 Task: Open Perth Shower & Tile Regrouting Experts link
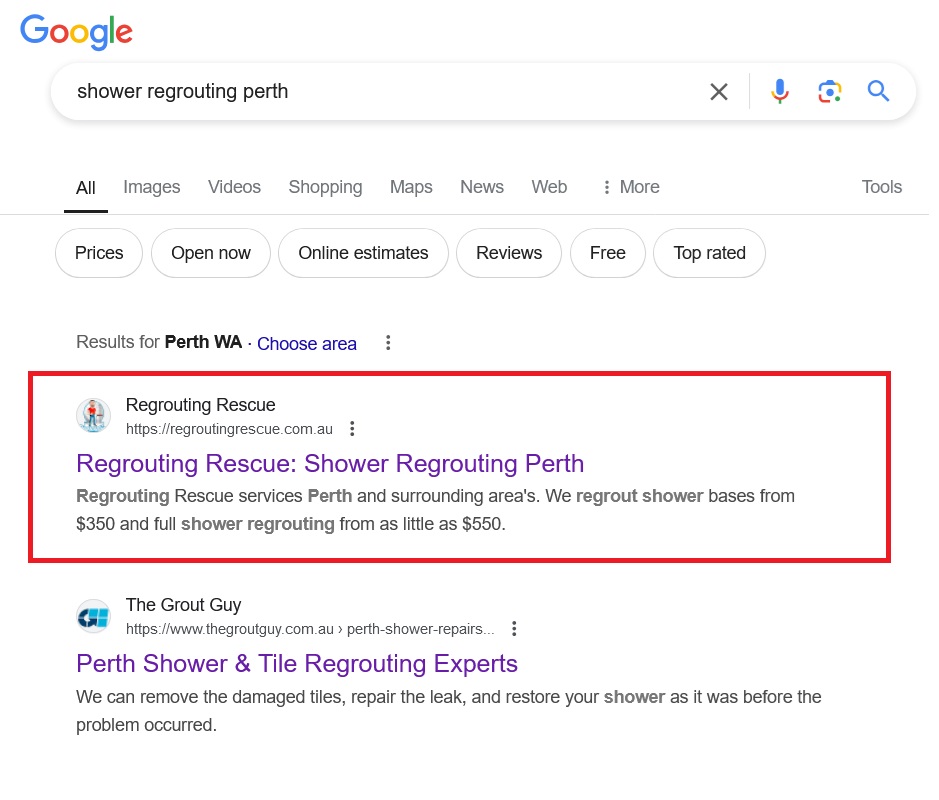297,664
